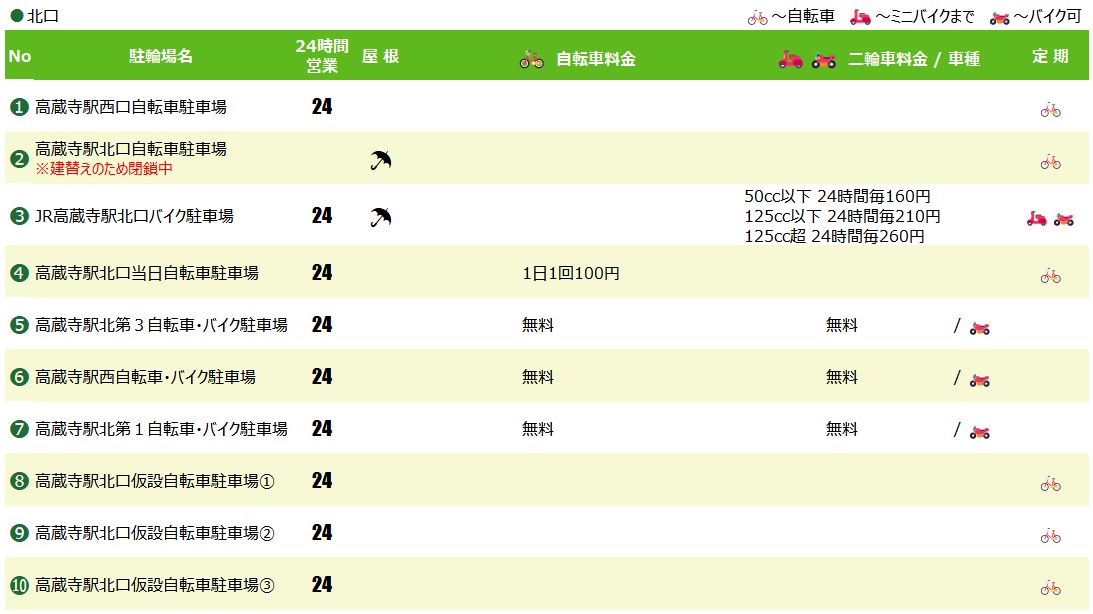Select 高蔵寺駅西口自転車駐車場 parking name
The width and height of the screenshot is (1093, 614).
(131, 107)
